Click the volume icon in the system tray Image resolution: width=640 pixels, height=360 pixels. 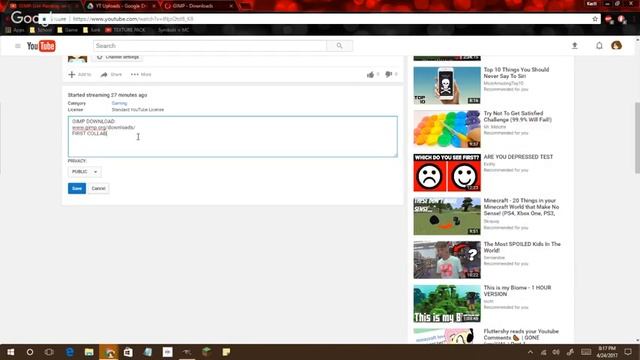click(556, 352)
